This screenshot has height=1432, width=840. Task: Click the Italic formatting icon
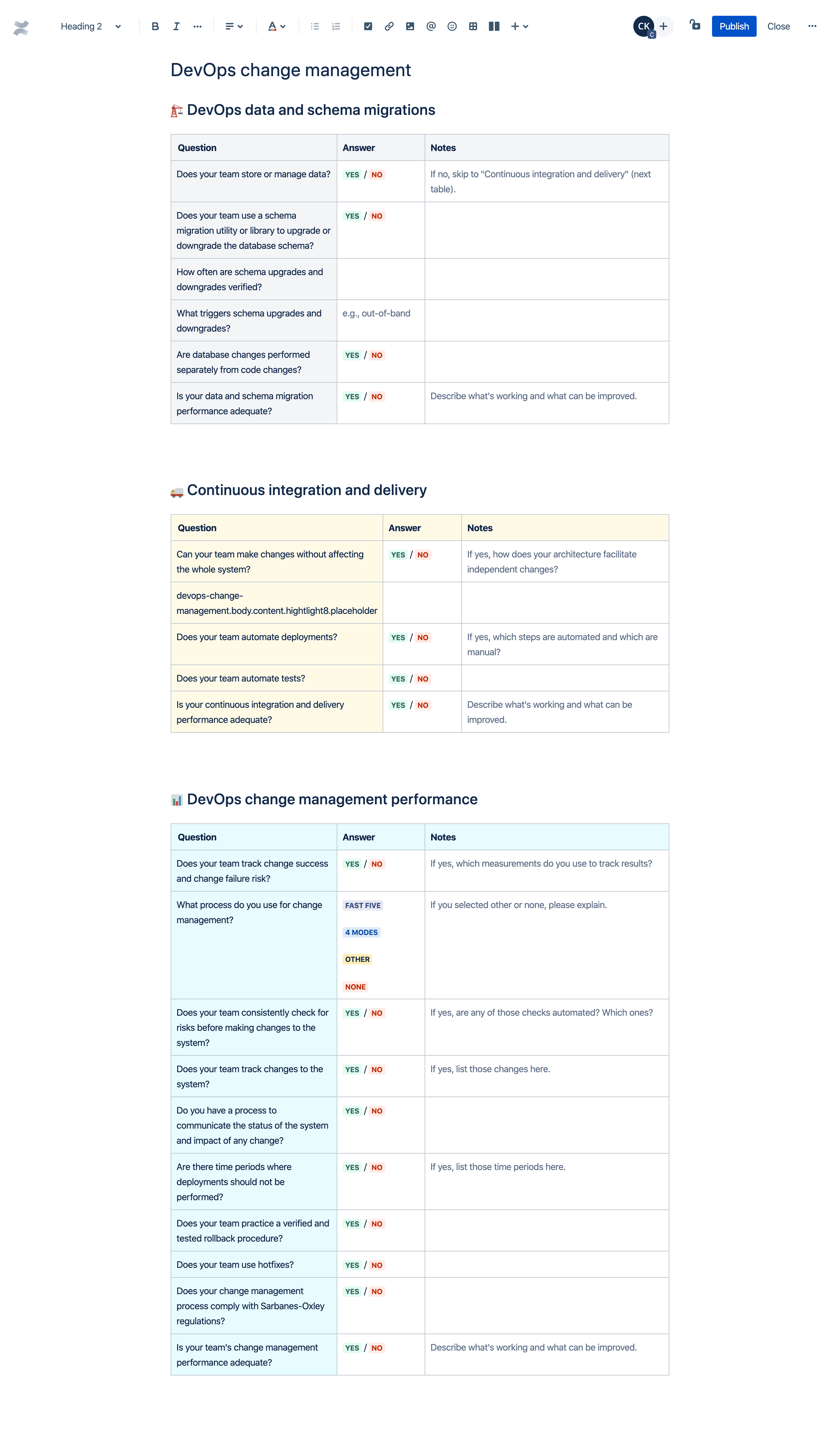[175, 25]
